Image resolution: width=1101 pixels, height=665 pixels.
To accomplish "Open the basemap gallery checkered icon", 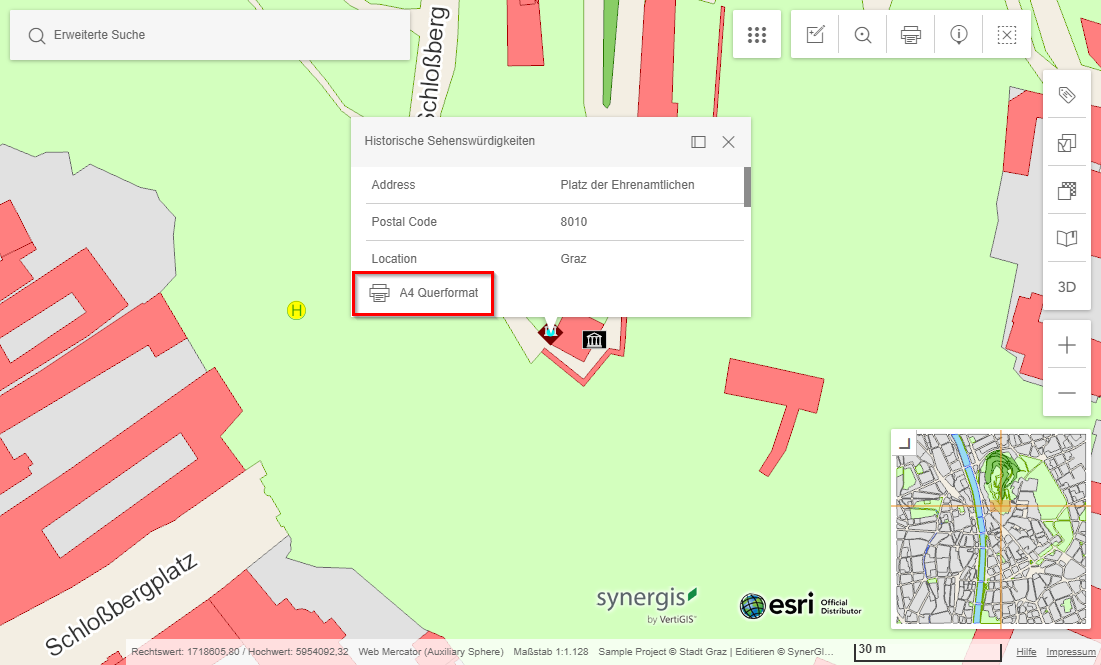I will [1067, 190].
